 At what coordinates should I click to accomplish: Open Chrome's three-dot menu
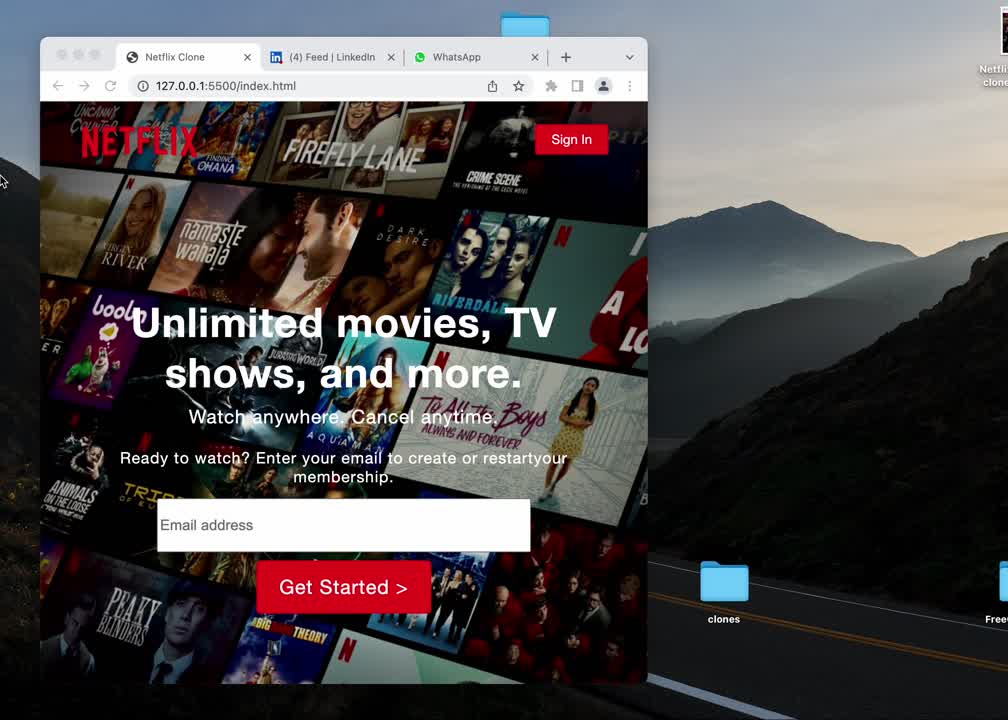click(x=629, y=86)
